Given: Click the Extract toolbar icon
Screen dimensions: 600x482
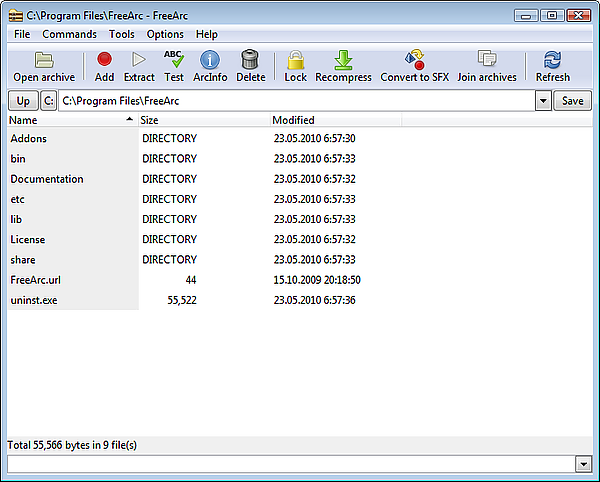Looking at the screenshot, I should 139,60.
